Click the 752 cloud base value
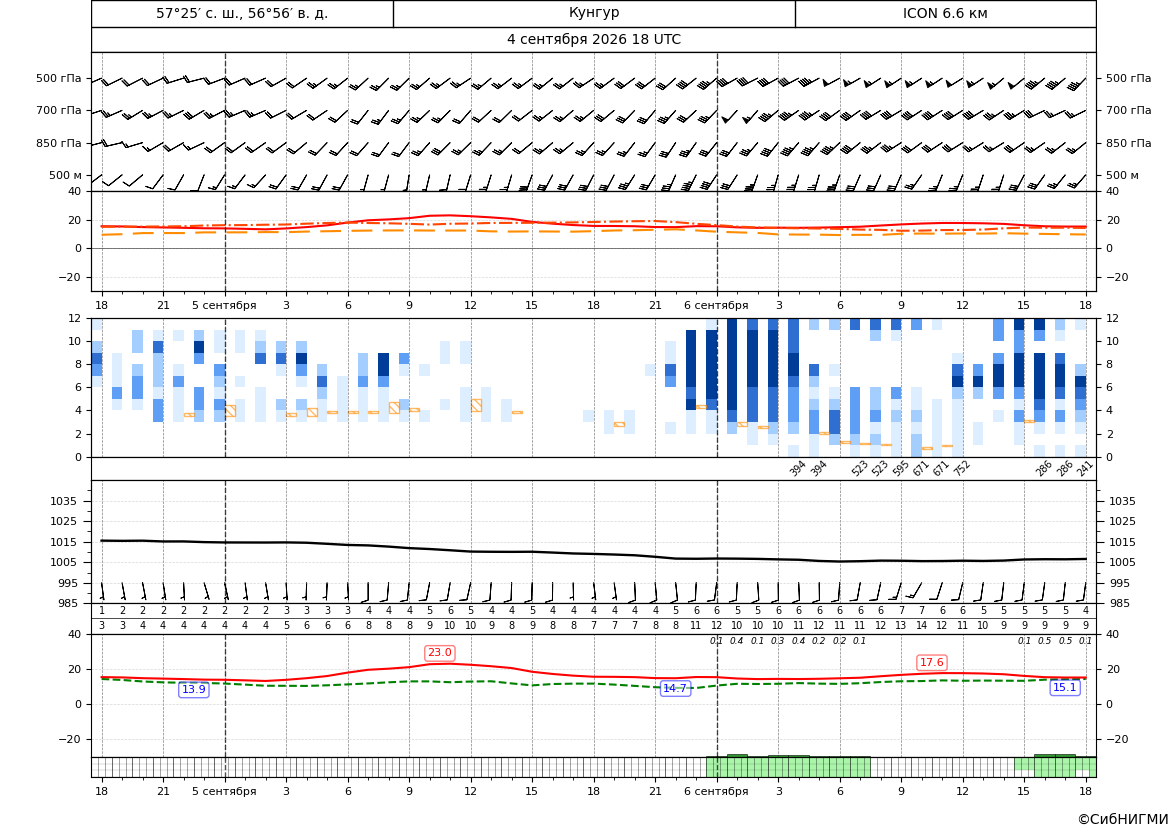The height and width of the screenshot is (827, 1169). point(962,468)
